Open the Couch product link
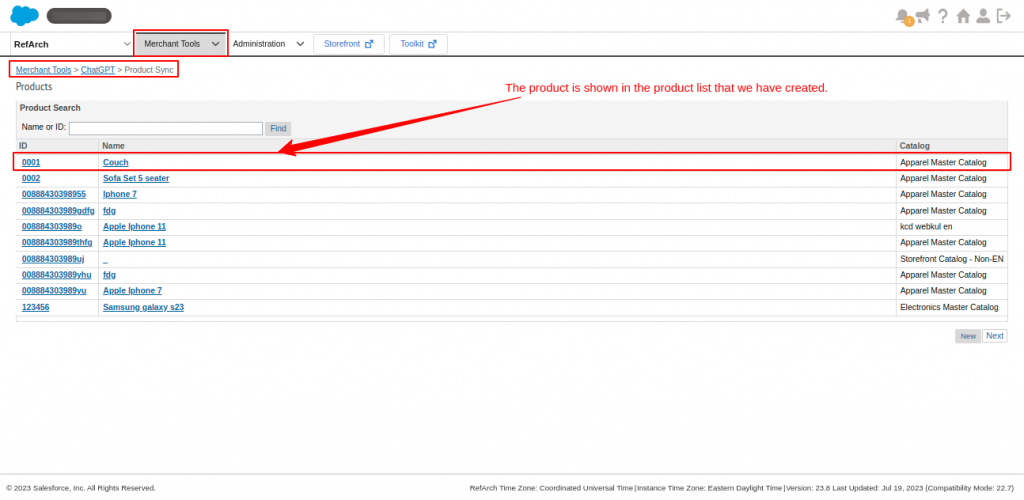 116,162
